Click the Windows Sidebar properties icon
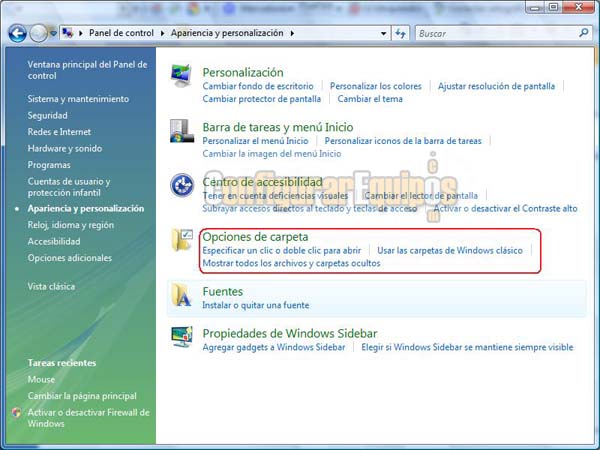Screen dimensions: 600x450 [182, 337]
